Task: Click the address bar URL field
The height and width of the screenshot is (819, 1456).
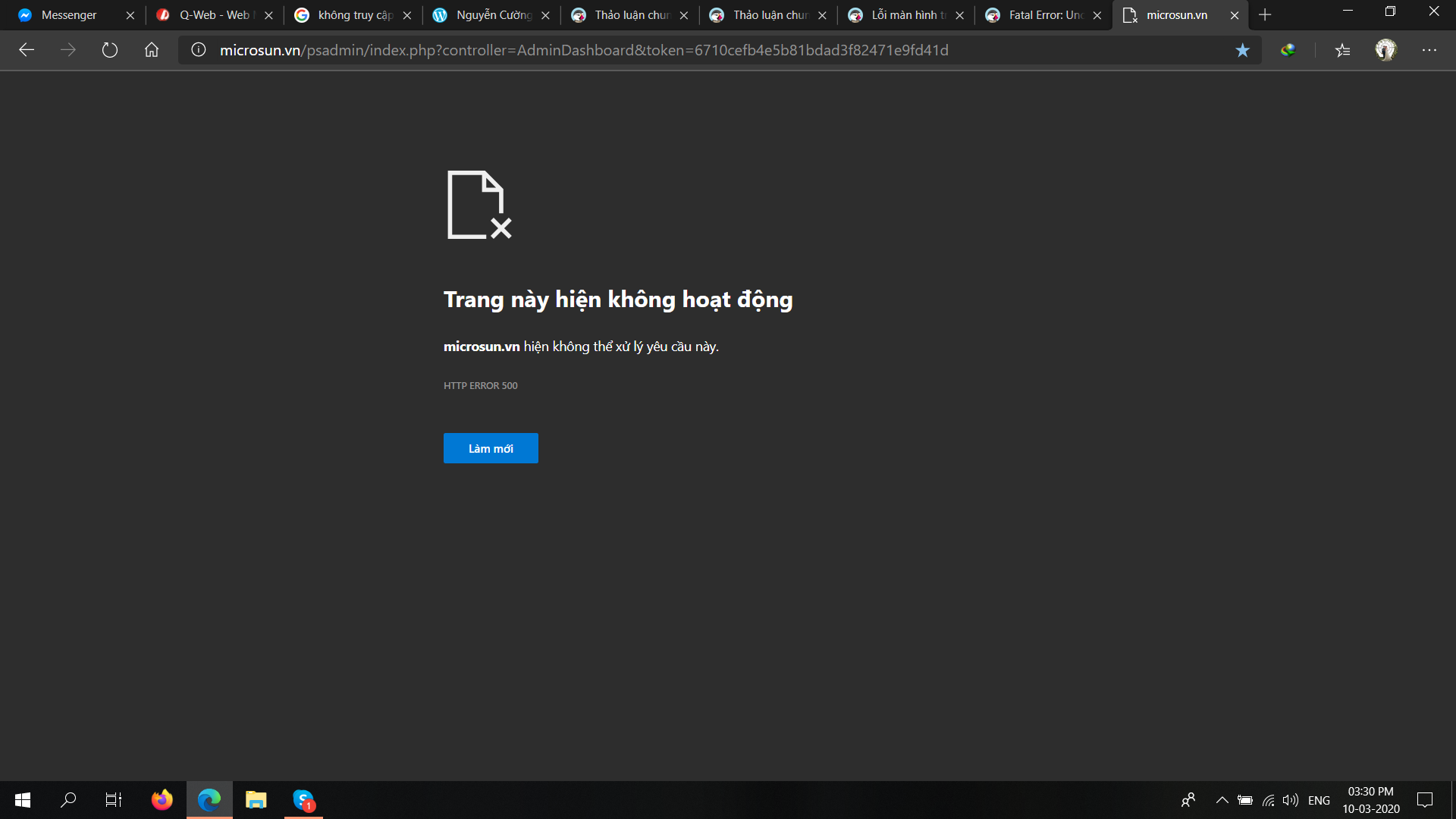Action: tap(584, 50)
